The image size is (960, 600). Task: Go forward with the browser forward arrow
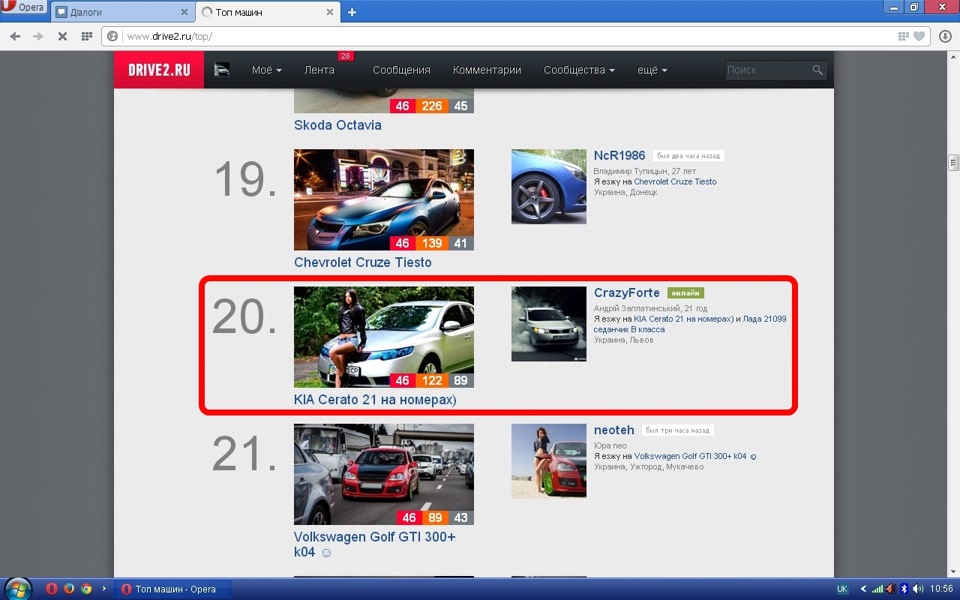click(x=38, y=36)
